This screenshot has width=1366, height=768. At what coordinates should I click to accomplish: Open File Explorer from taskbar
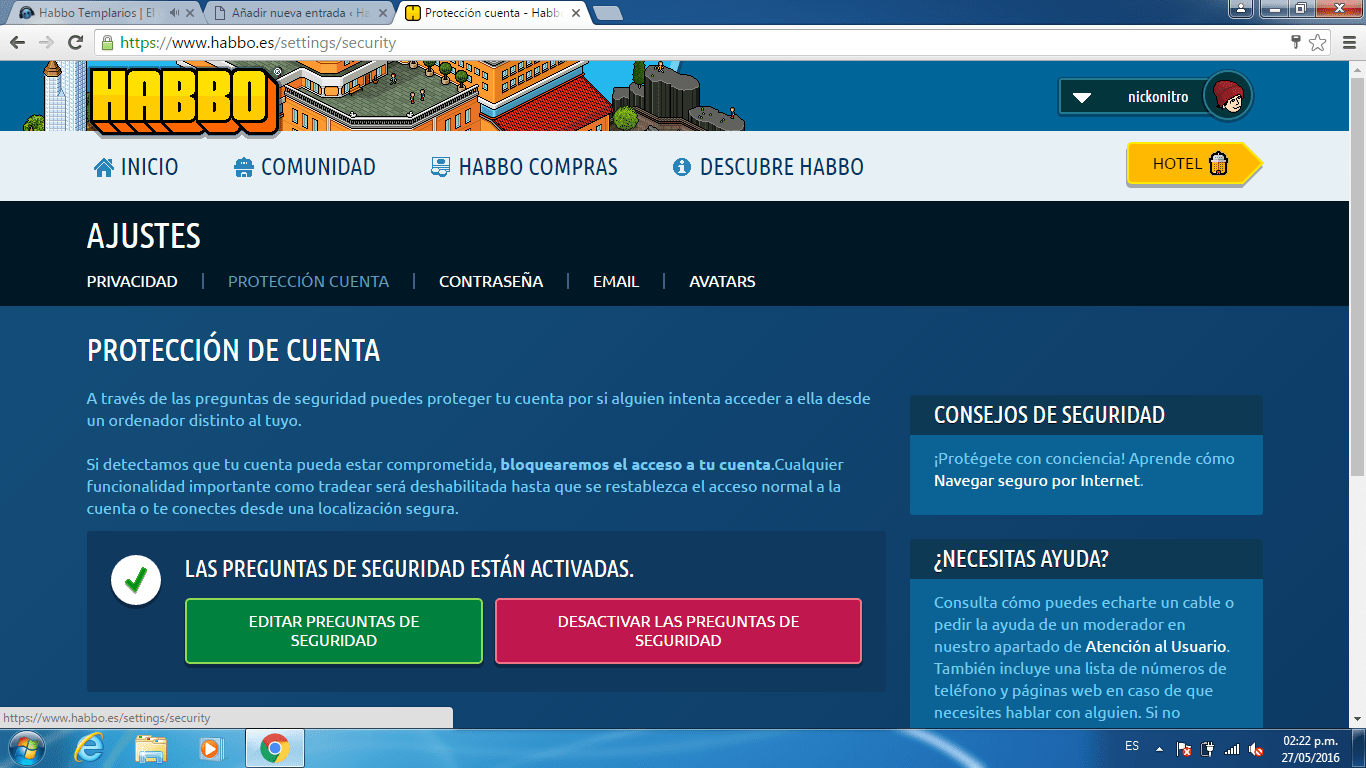click(x=151, y=748)
